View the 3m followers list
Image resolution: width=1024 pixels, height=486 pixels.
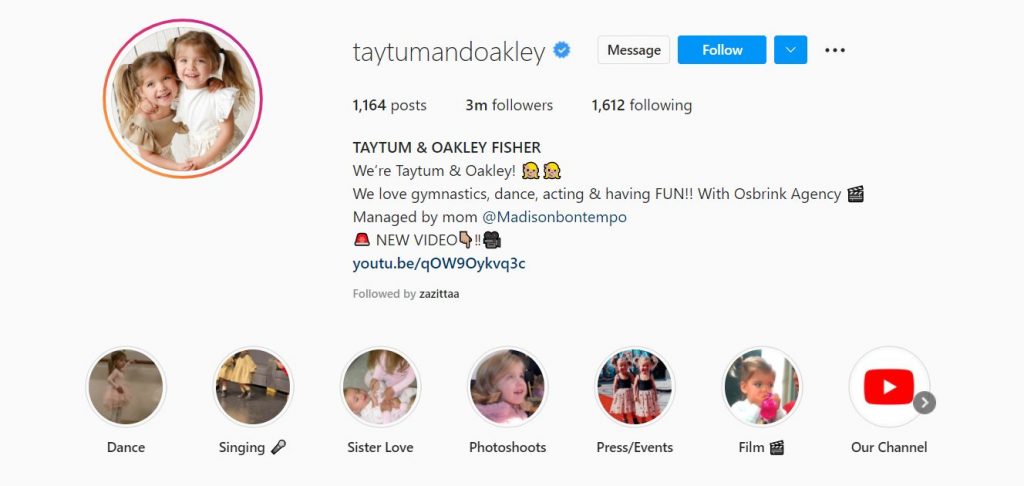coord(509,105)
